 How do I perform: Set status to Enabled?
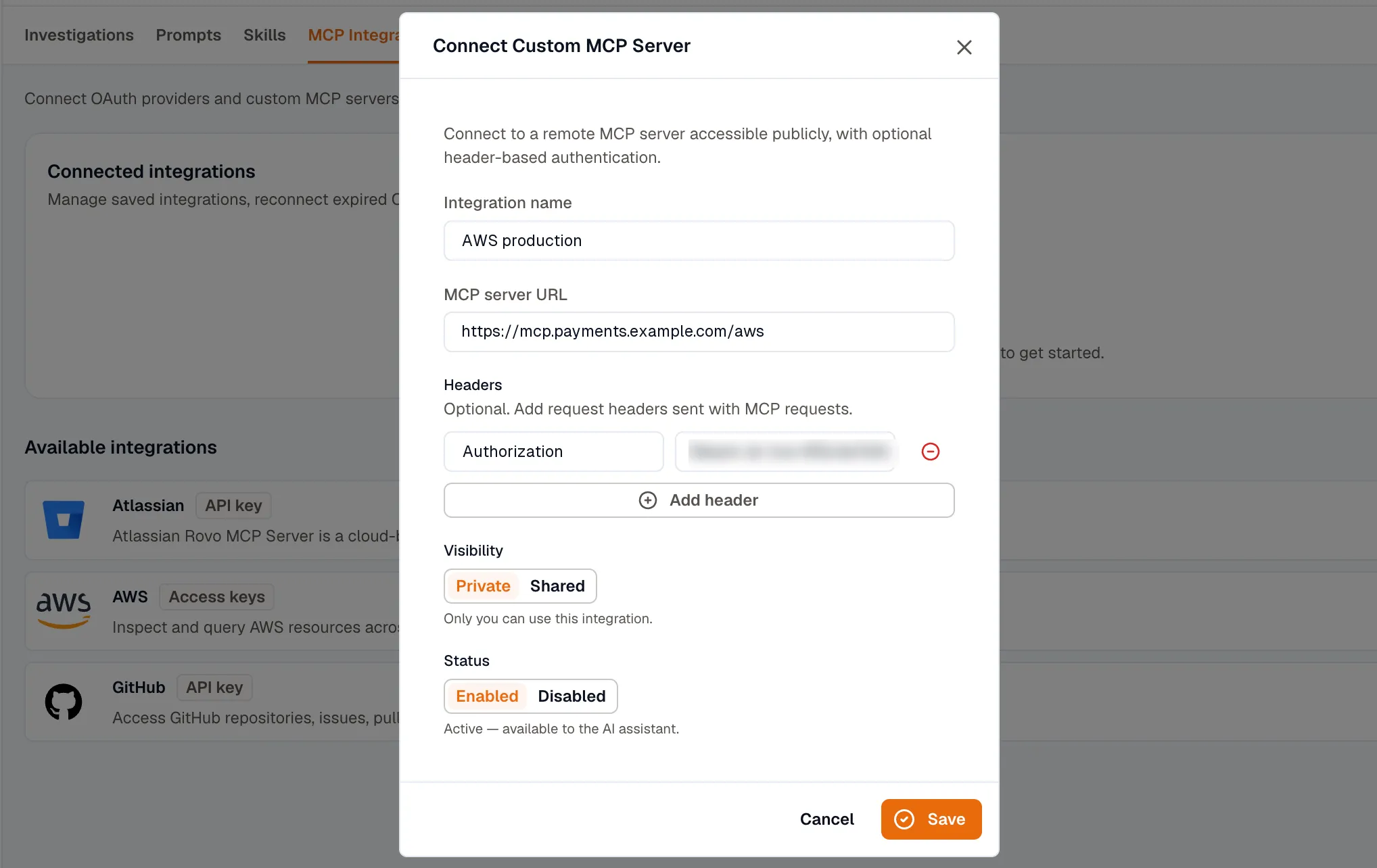coord(487,696)
